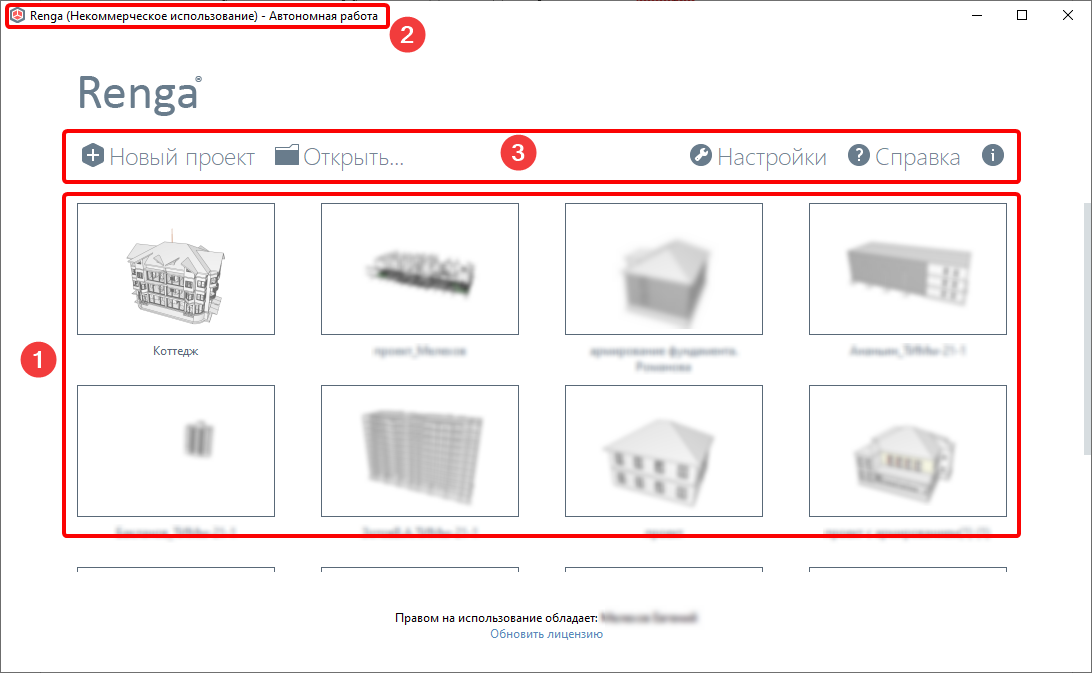
Task: Open the info (i) about icon
Action: [992, 155]
